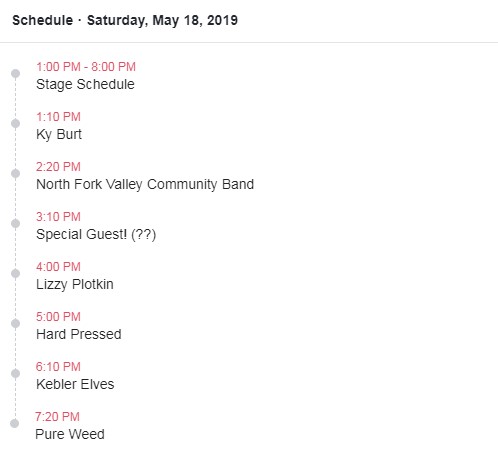498x453 pixels.
Task: Click the Kebler Elves entry
Action: coord(75,384)
